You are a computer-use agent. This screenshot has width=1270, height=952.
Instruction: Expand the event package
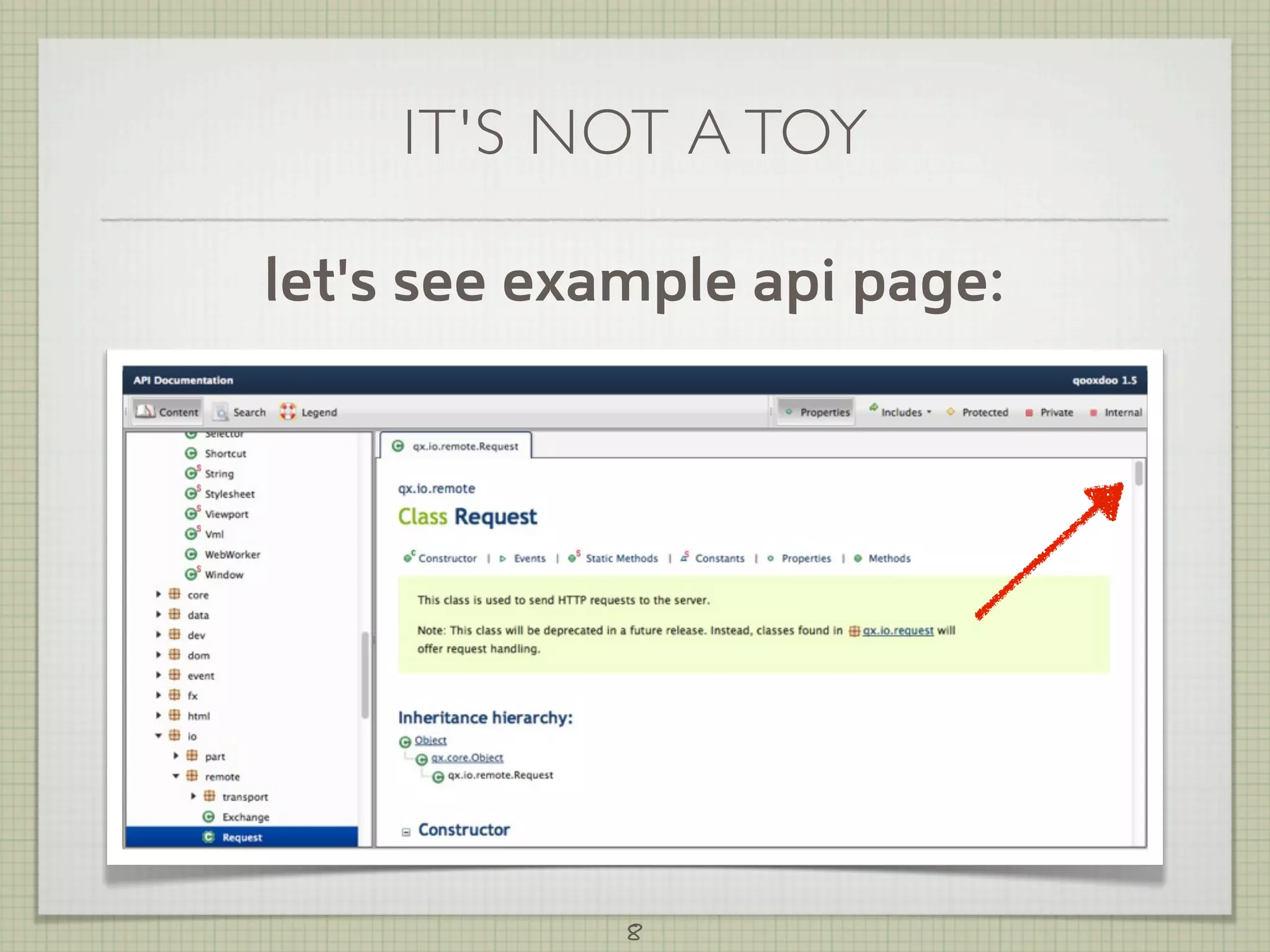pos(158,675)
